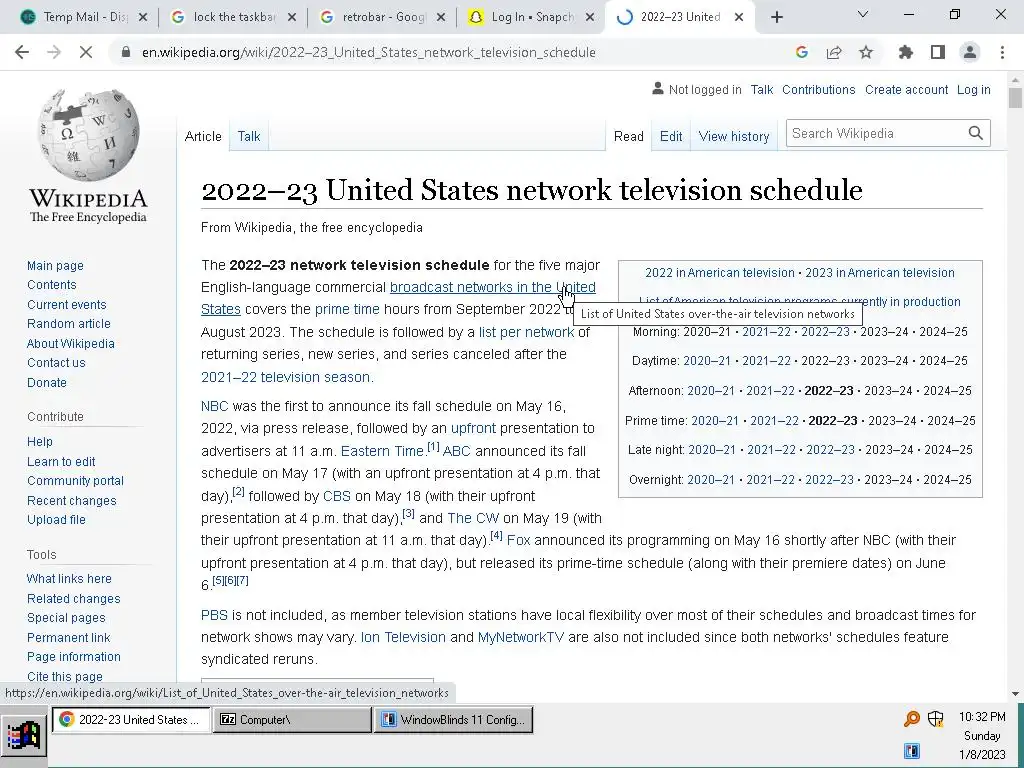Follow the 'prime time' link
This screenshot has height=768, width=1024.
[347, 310]
